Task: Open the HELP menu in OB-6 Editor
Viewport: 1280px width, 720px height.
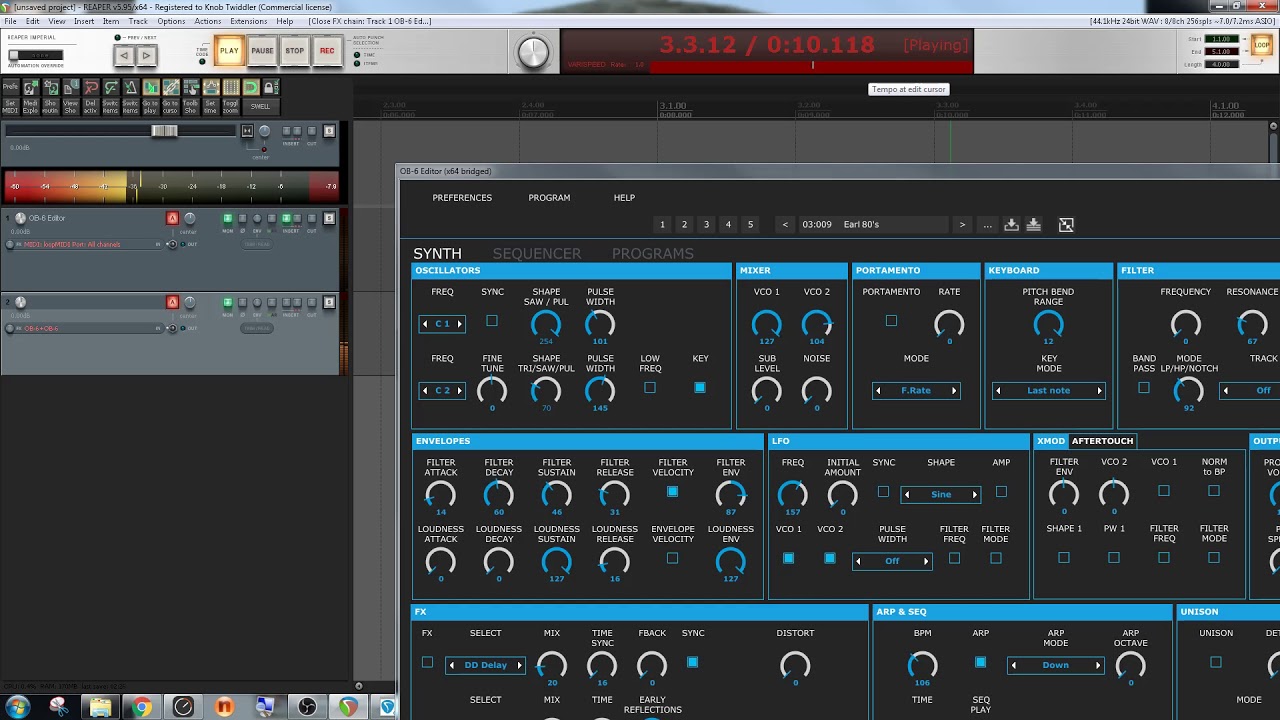Action: click(x=624, y=198)
